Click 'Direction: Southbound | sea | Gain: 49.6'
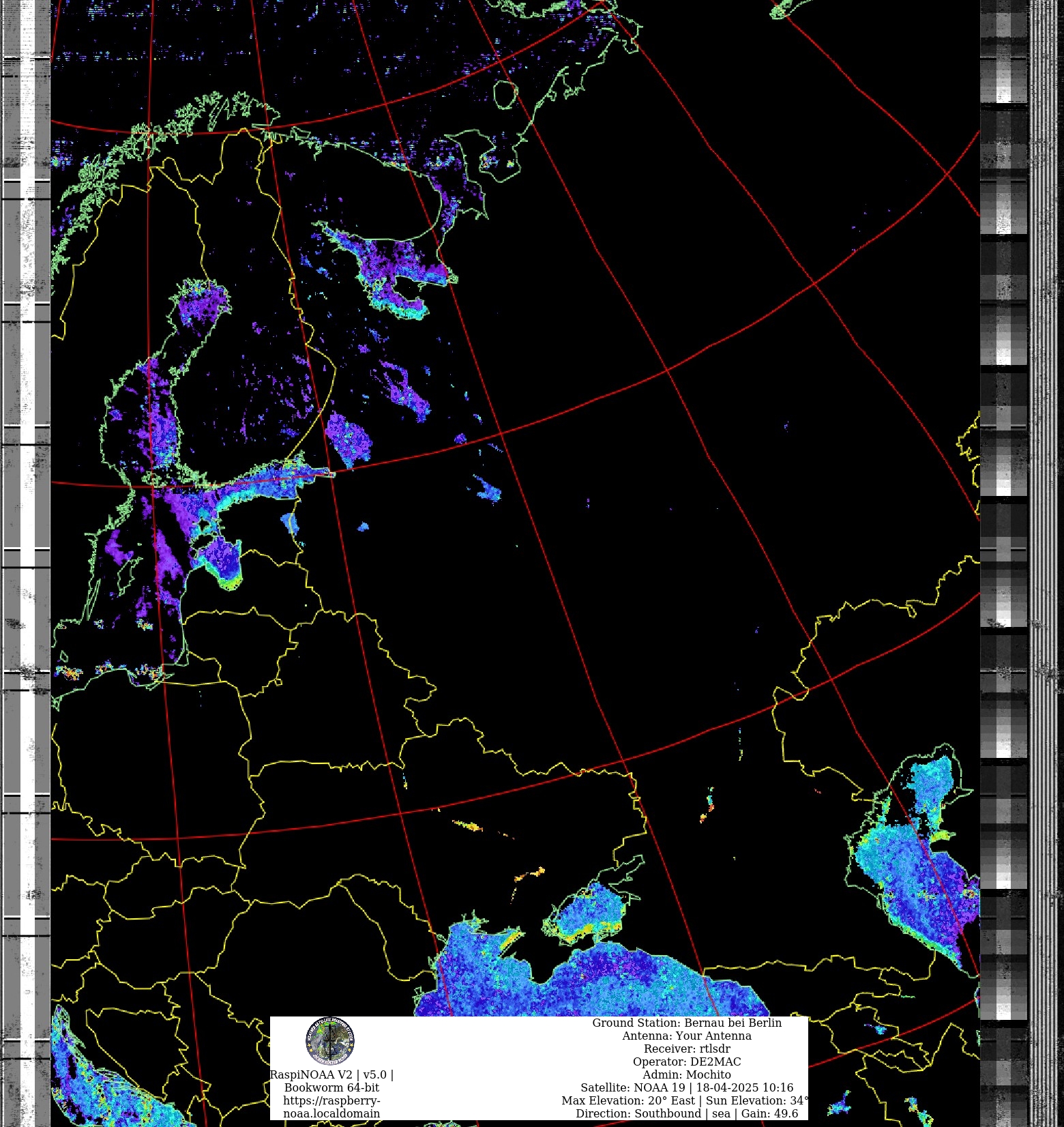The image size is (1064, 1127). 687,1113
